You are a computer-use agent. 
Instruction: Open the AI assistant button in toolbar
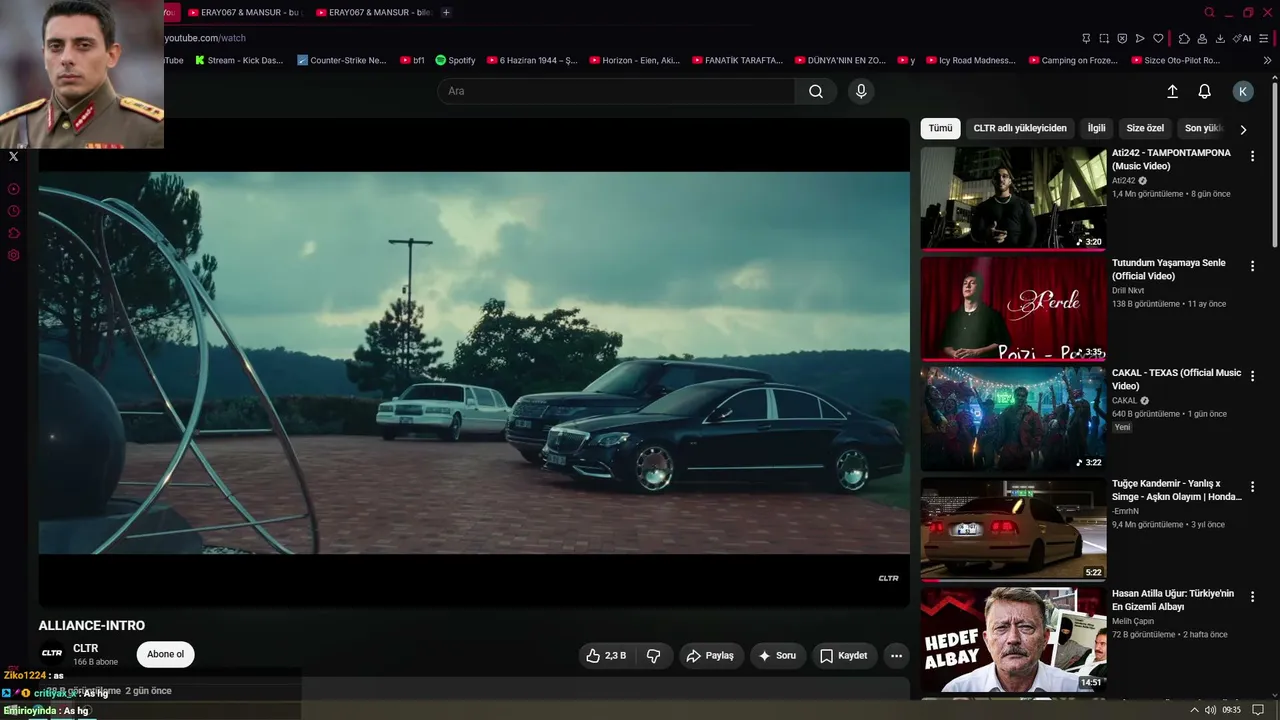(1243, 38)
